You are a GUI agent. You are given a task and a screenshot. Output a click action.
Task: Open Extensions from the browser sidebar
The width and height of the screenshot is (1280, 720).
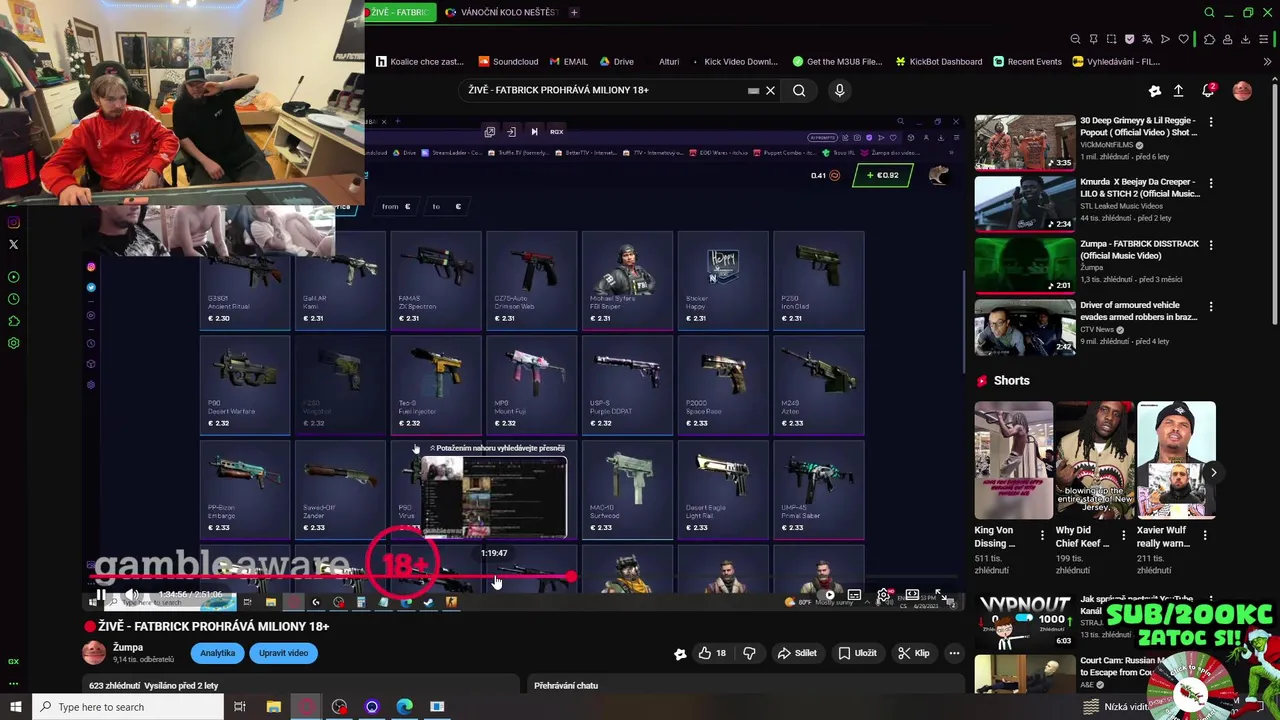(14, 321)
